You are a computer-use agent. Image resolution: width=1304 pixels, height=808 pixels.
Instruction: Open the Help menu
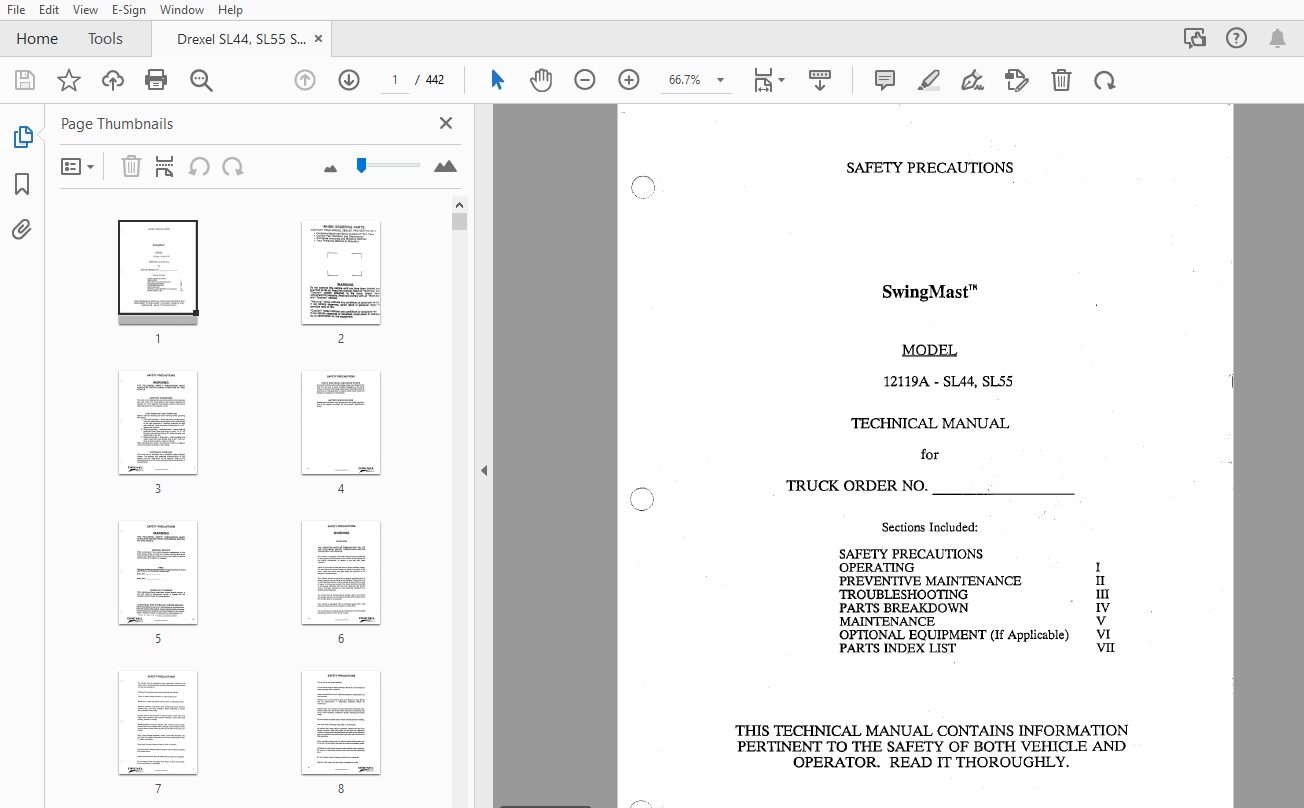[230, 10]
